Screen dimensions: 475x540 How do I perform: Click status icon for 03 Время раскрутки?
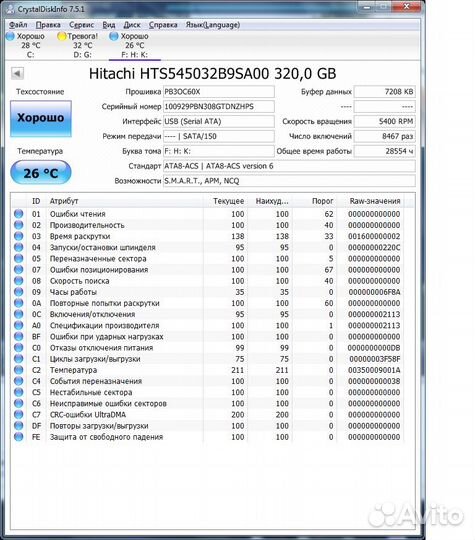(x=19, y=236)
